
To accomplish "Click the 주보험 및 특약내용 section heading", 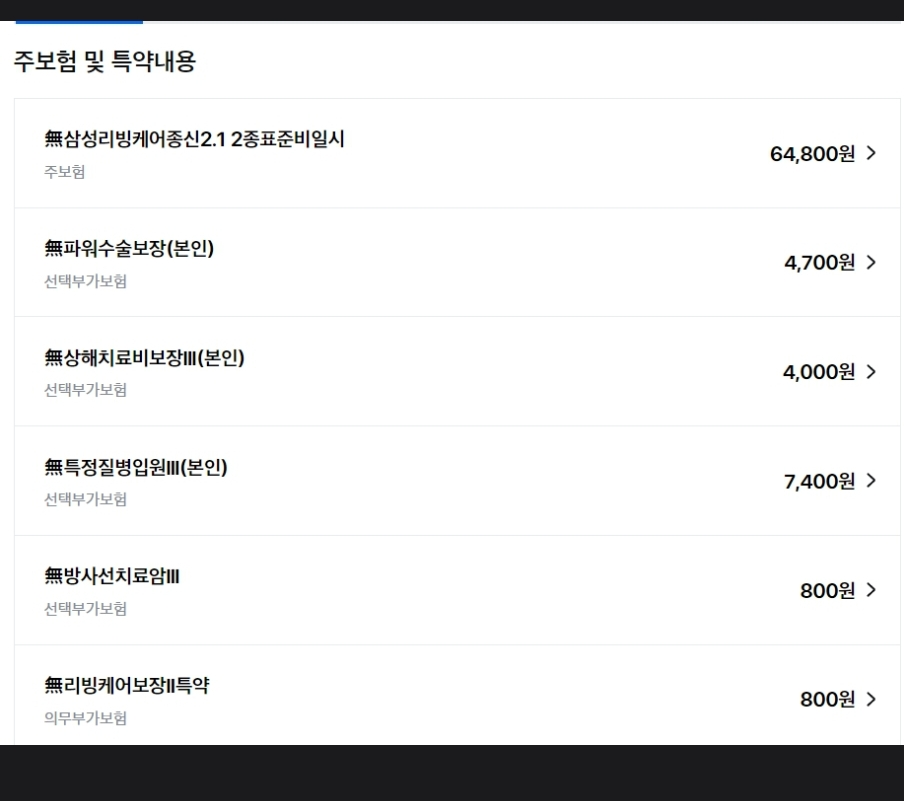I will (104, 62).
